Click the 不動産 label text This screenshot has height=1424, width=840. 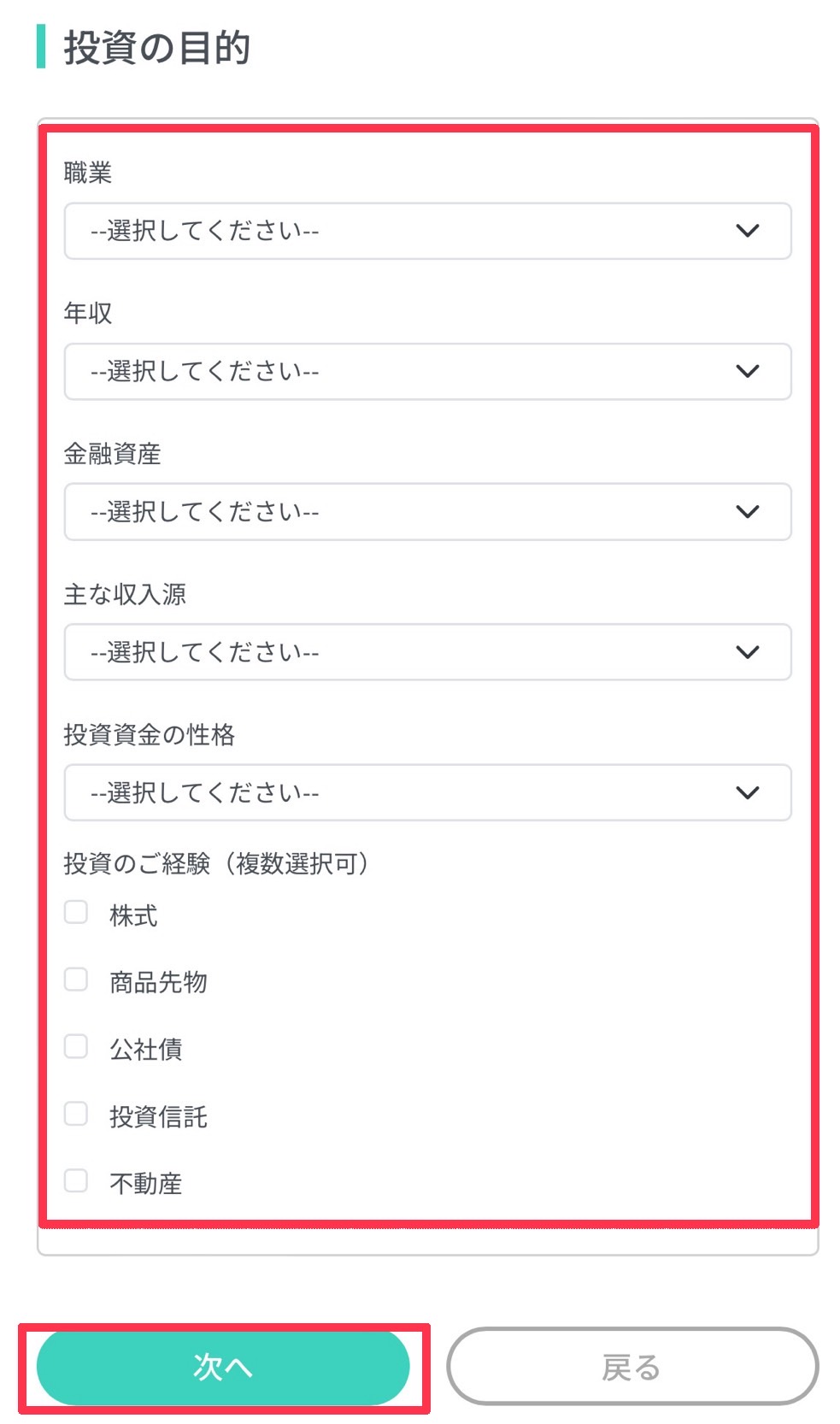(145, 1183)
